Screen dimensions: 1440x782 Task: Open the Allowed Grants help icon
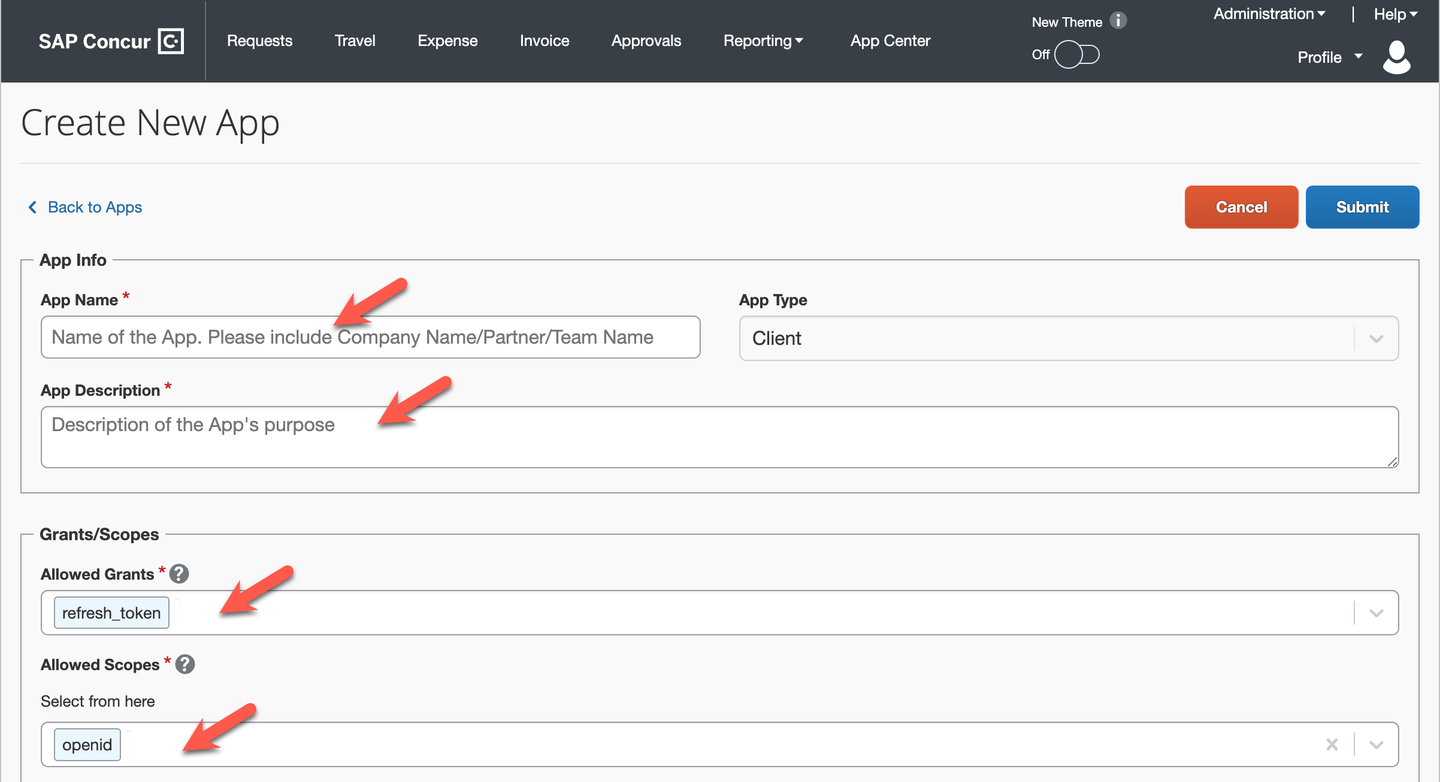coord(179,574)
